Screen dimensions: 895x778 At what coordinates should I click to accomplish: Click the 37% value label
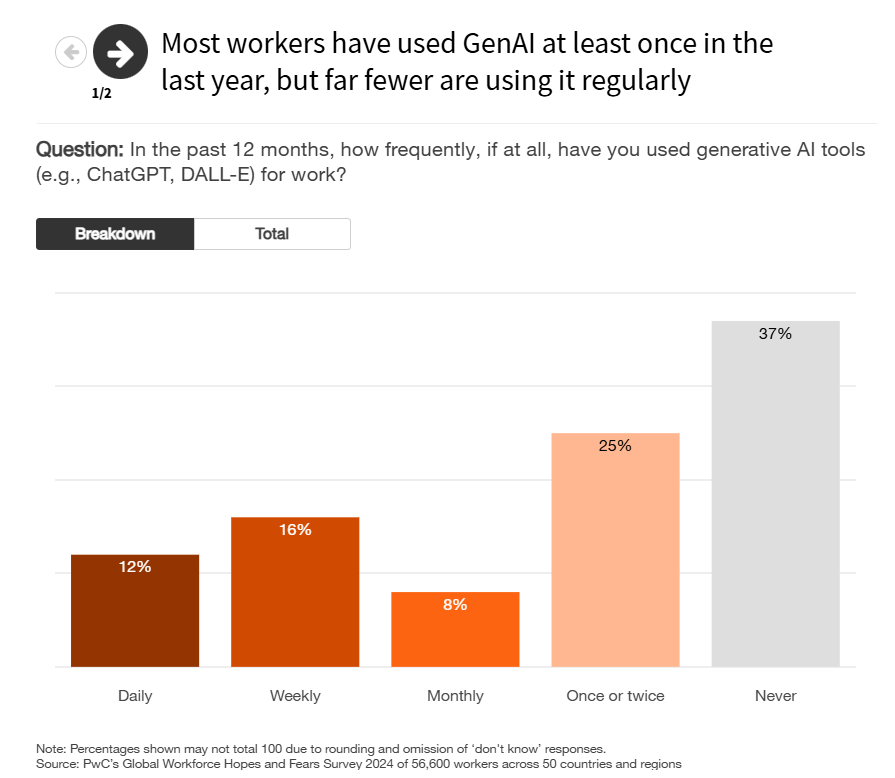775,334
